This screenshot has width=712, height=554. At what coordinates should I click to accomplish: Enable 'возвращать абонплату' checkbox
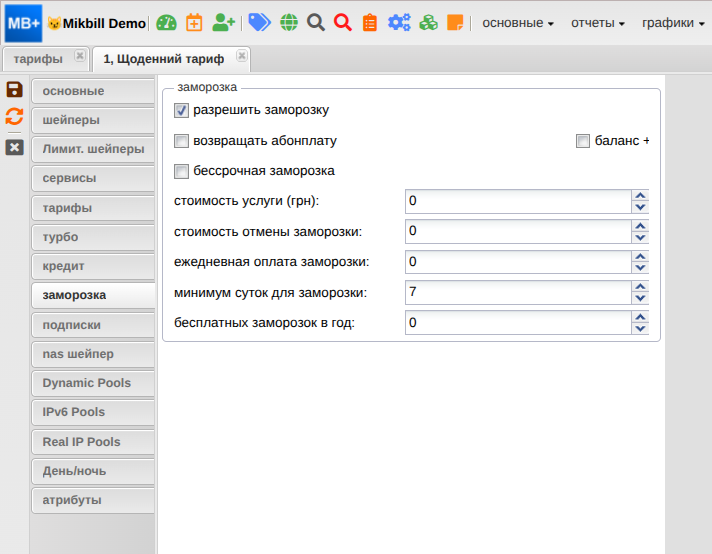click(x=181, y=141)
